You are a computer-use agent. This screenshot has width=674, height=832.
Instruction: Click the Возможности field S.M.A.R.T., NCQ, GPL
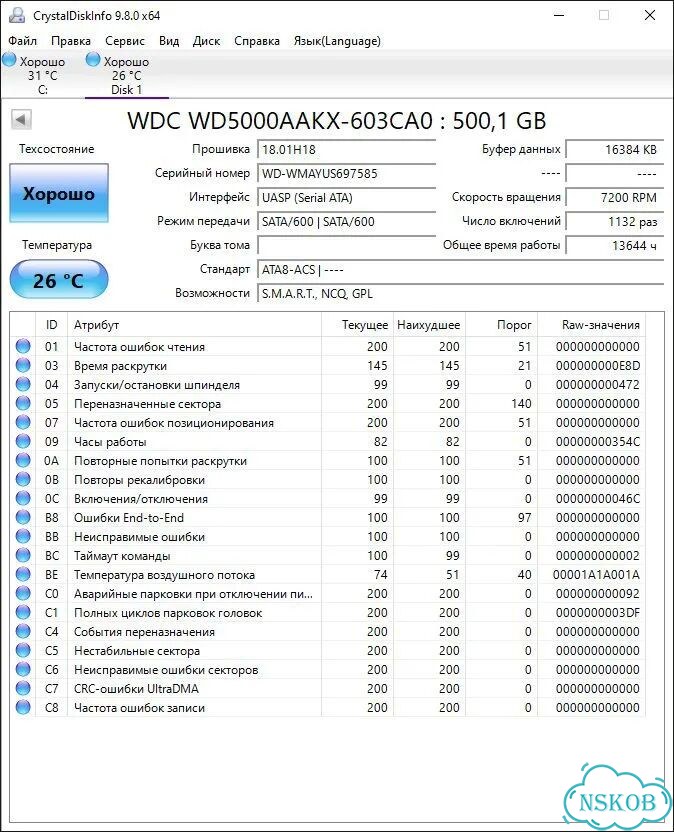(x=461, y=293)
